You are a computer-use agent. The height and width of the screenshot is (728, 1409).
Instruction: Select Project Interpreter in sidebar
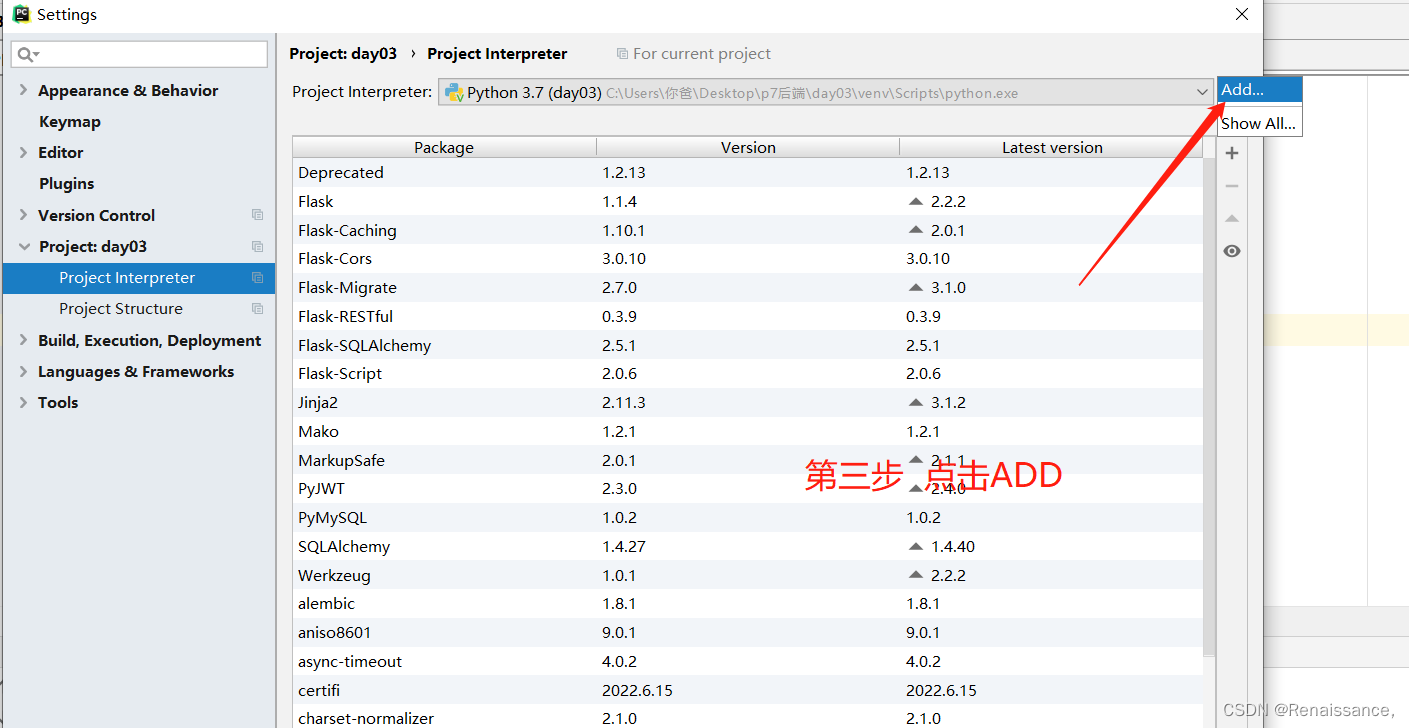tap(138, 278)
